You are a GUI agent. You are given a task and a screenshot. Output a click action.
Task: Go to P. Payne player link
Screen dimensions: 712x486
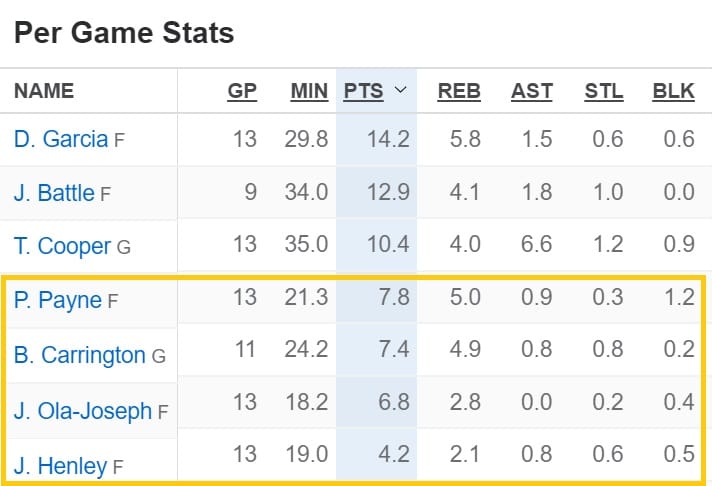(58, 300)
